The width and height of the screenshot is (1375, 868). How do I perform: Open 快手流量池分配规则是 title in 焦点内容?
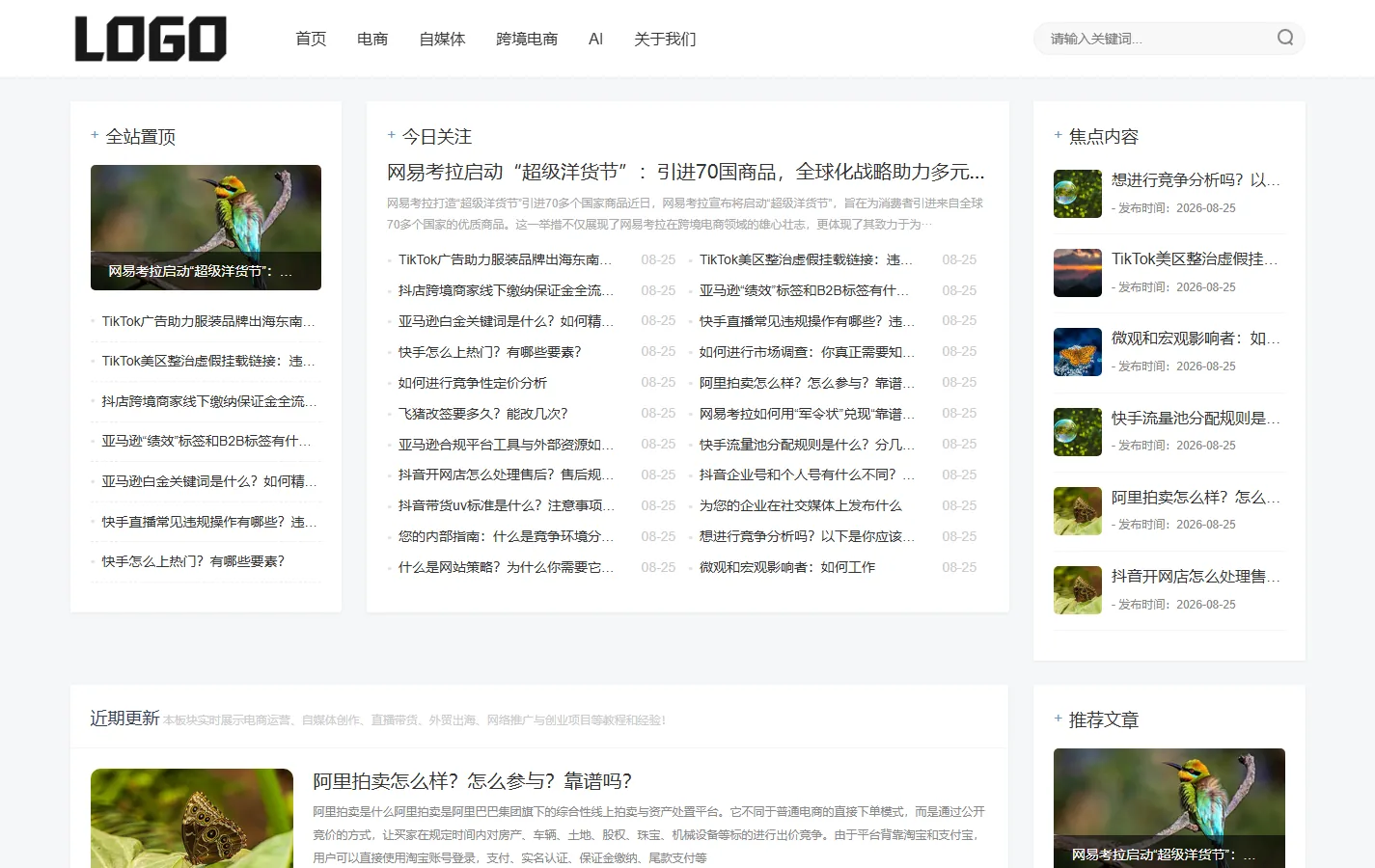1196,419
